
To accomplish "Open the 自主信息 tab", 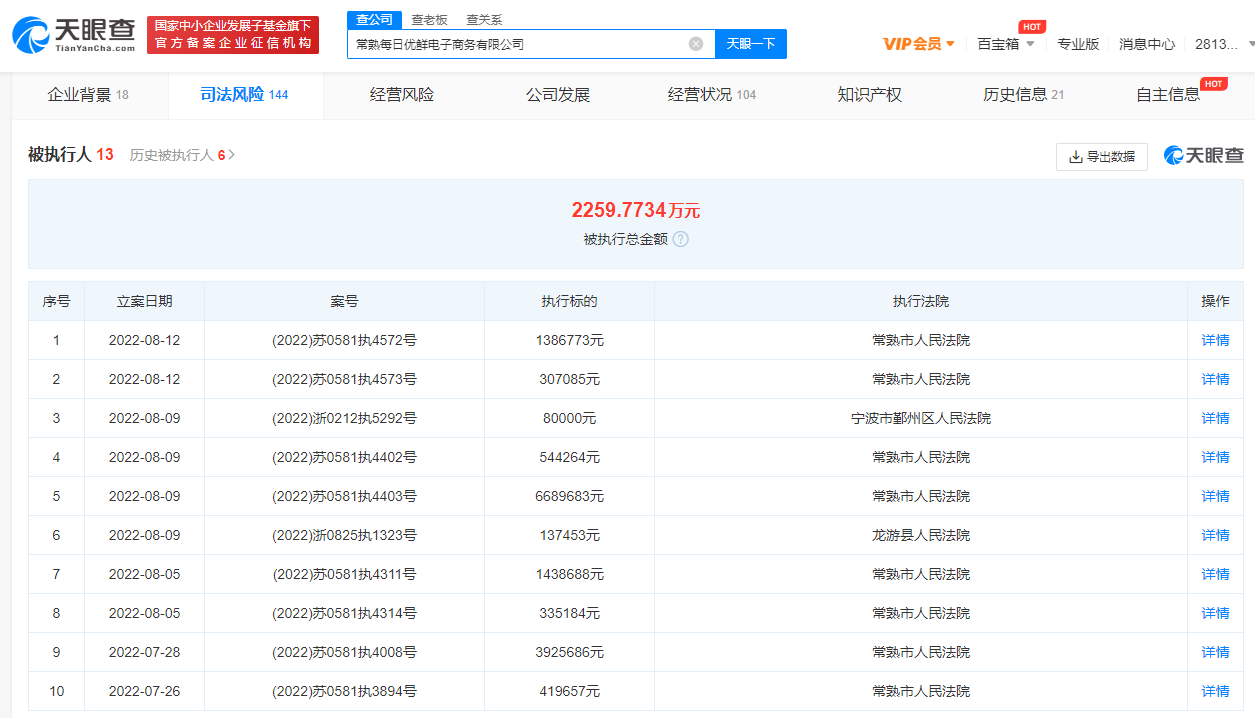I will tap(1168, 95).
